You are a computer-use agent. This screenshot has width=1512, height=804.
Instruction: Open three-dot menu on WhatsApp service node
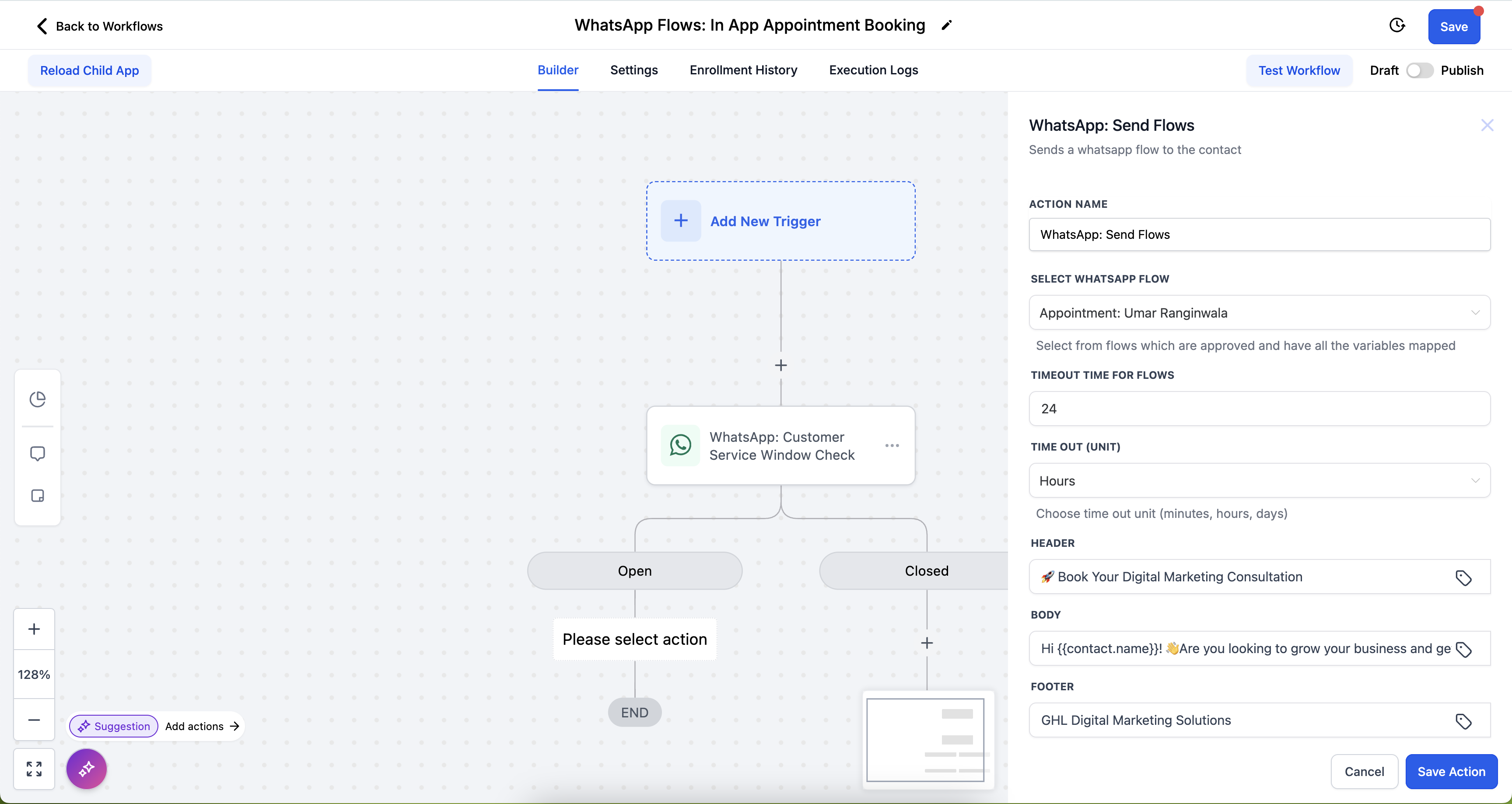[892, 445]
